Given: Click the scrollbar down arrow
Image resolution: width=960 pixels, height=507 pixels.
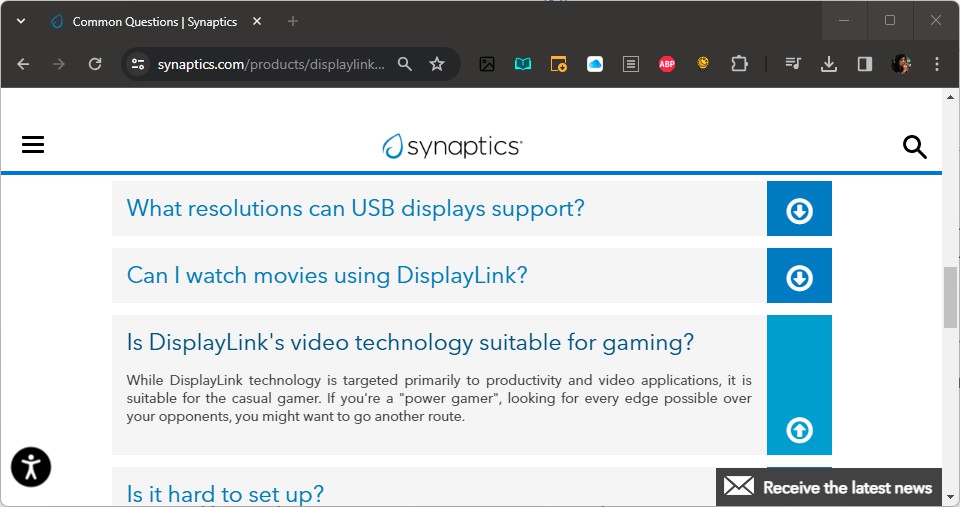Looking at the screenshot, I should [950, 497].
